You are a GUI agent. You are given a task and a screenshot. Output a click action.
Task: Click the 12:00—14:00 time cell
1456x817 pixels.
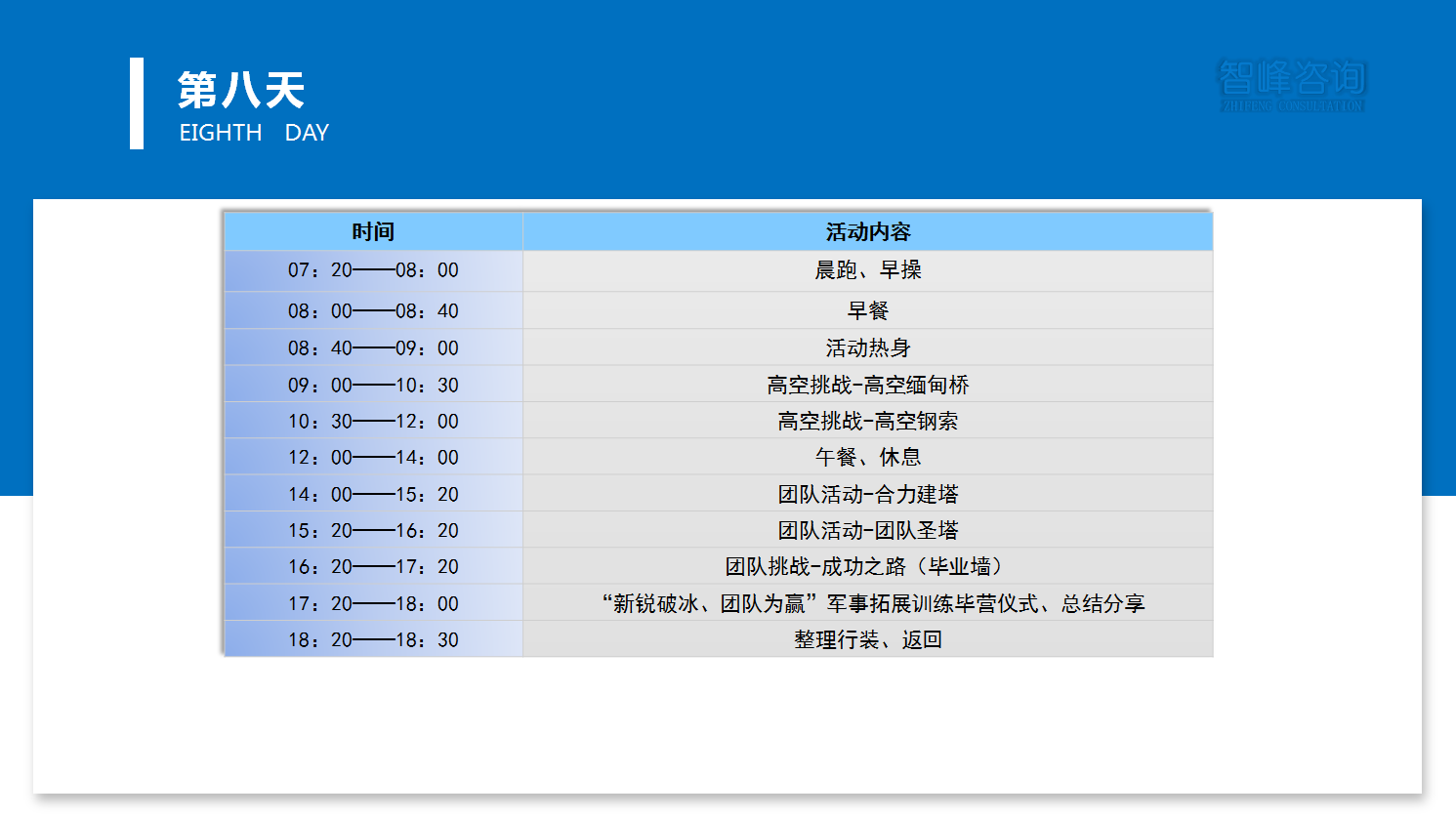click(x=373, y=458)
